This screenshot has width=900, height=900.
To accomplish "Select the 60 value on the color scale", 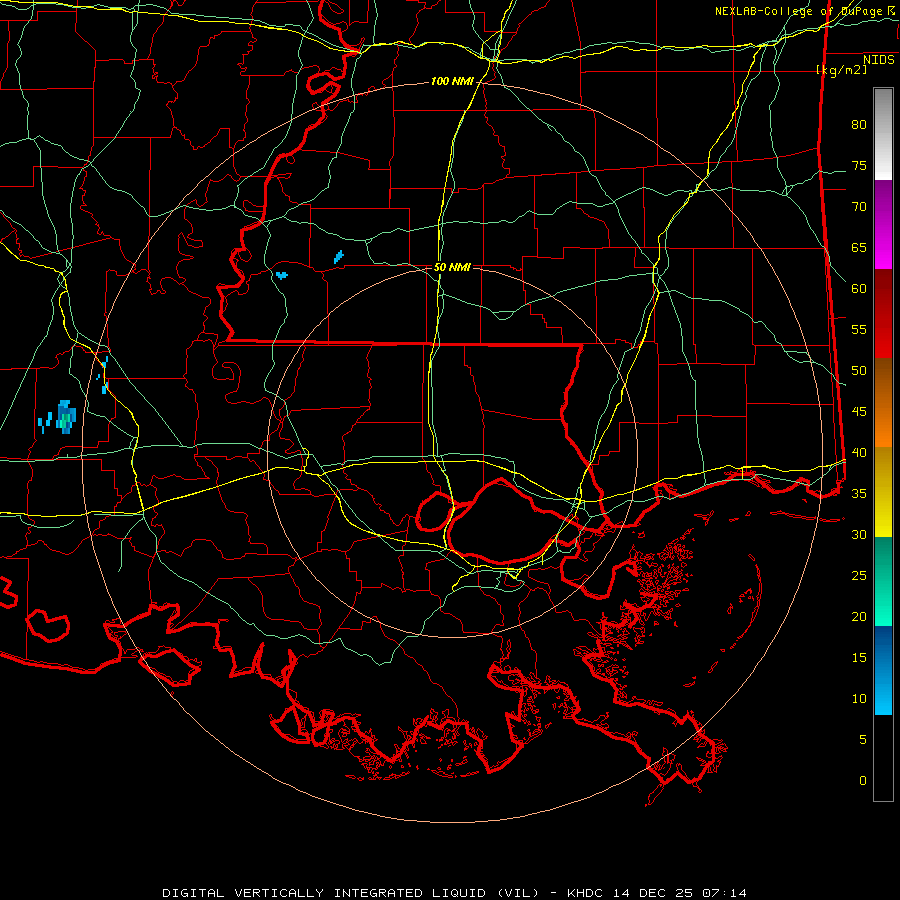I will [859, 289].
